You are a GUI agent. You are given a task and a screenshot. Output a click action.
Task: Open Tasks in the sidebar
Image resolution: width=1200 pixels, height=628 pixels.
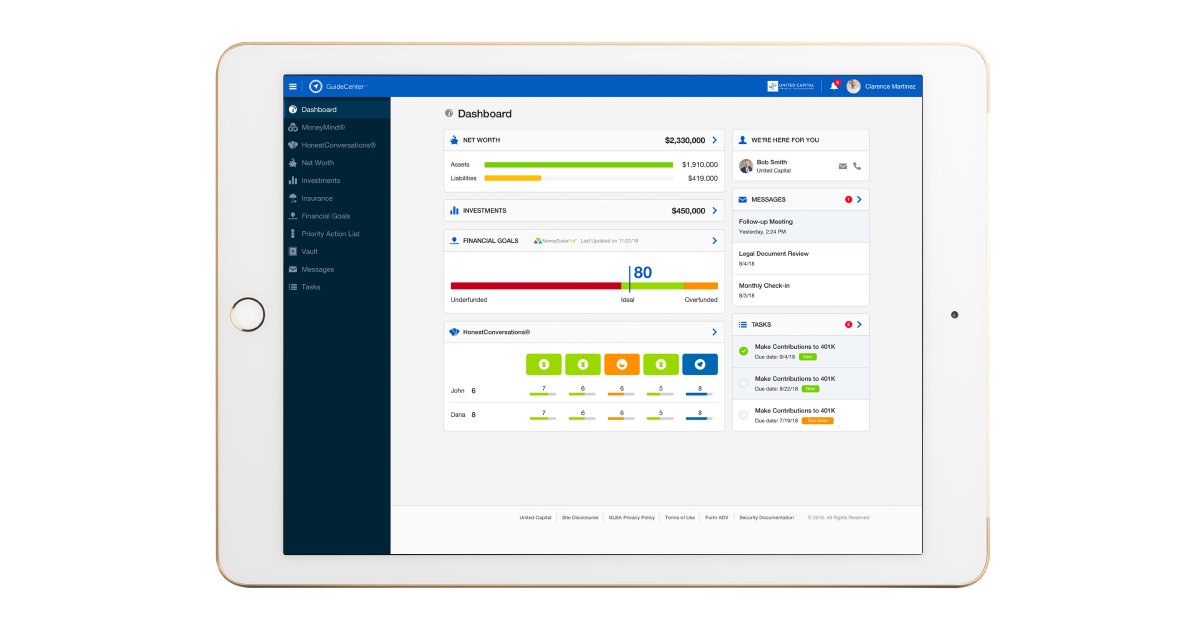[x=337, y=287]
